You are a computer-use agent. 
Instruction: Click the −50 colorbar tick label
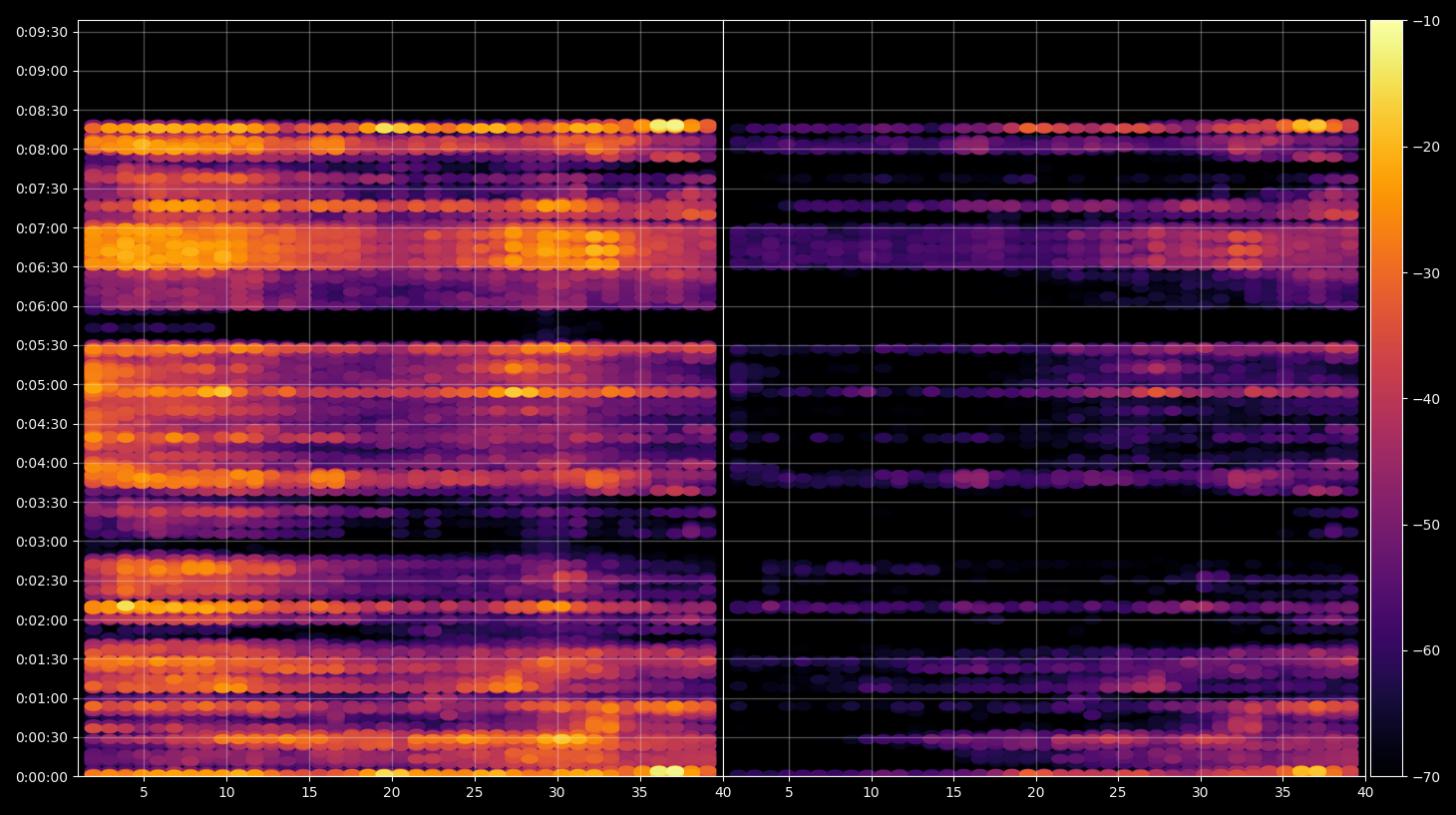pyautogui.click(x=1426, y=525)
